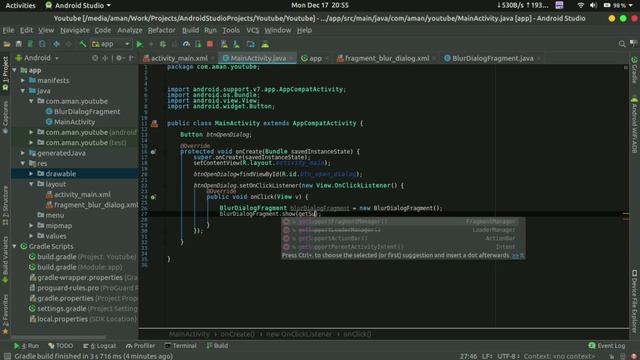Click the Ubuntu Activities button
This screenshot has height=360, width=640.
point(20,5)
